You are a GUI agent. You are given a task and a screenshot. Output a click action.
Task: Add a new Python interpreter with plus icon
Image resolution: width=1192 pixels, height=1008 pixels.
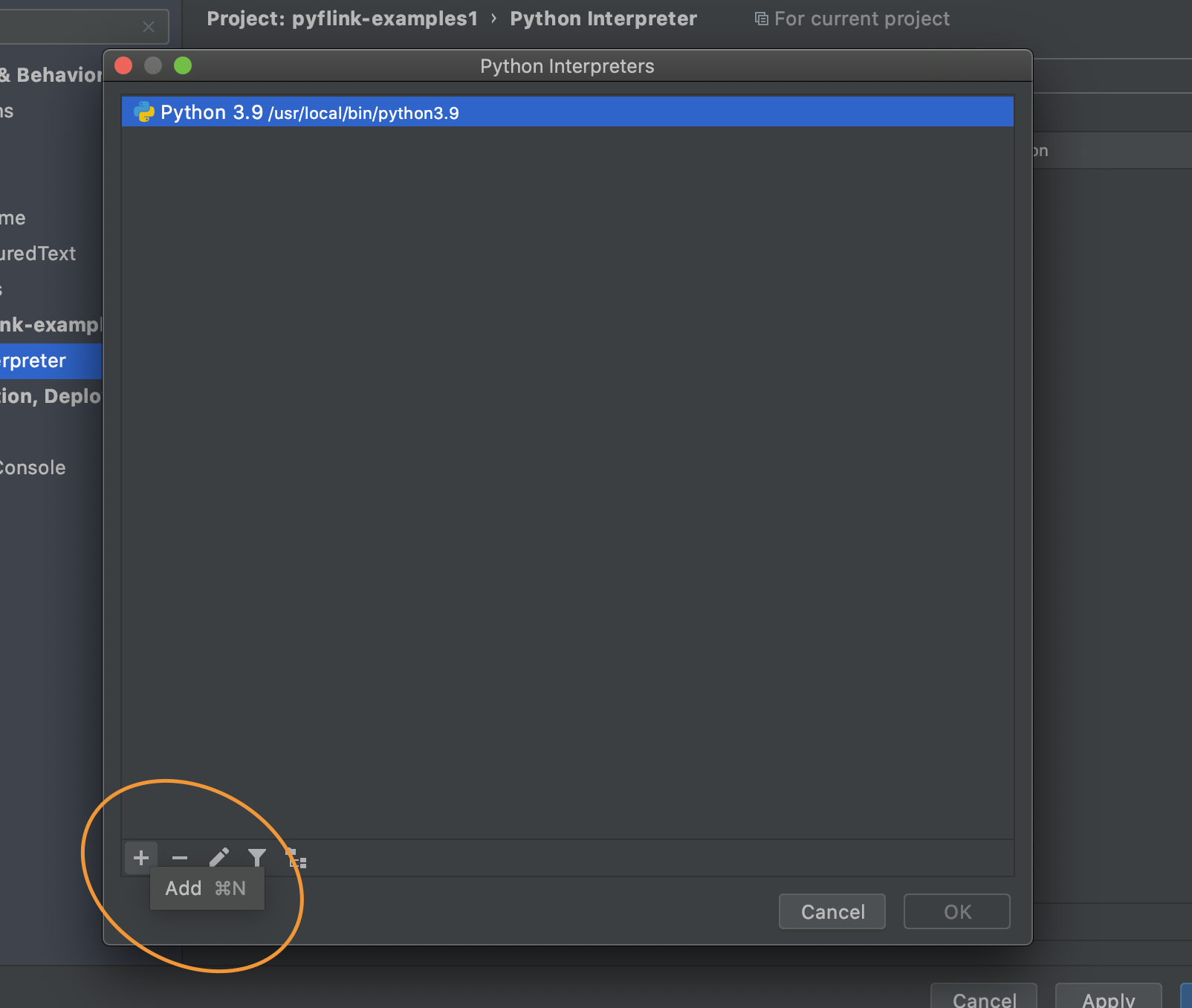[x=141, y=858]
